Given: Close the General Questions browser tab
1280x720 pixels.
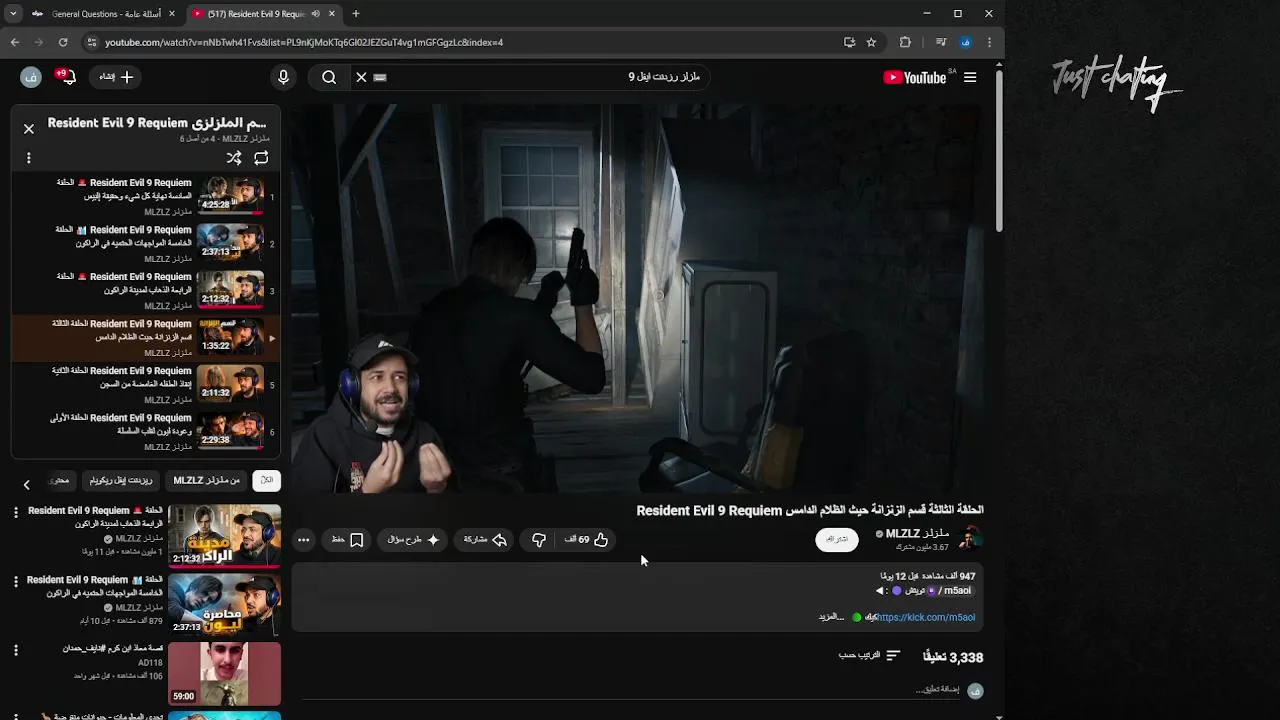Looking at the screenshot, I should pyautogui.click(x=171, y=14).
